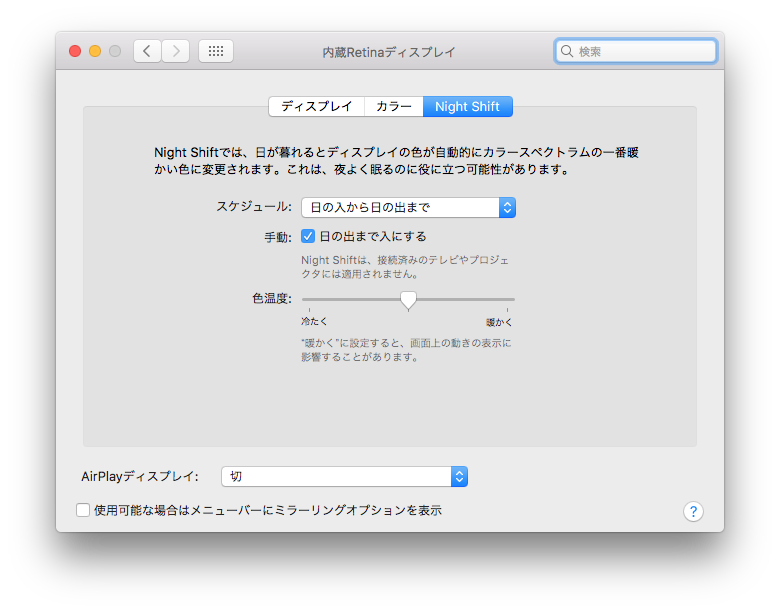
Task: Click the Night Shift description paragraph
Action: [396, 161]
